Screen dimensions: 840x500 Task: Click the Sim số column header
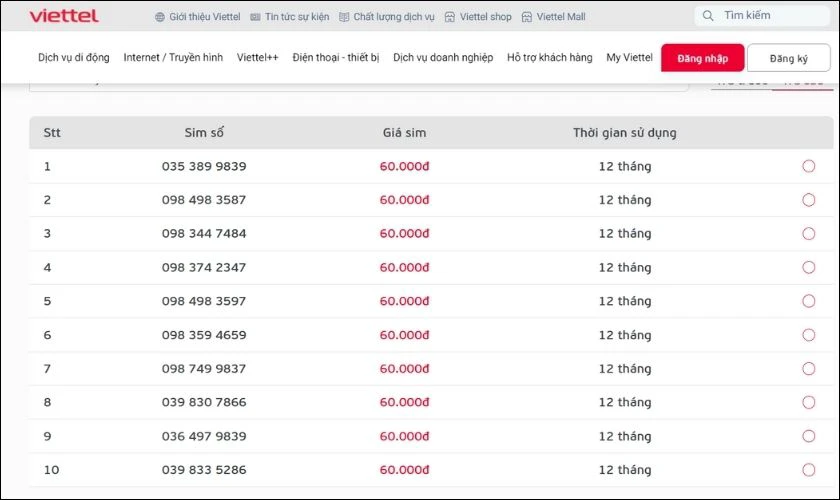[204, 132]
